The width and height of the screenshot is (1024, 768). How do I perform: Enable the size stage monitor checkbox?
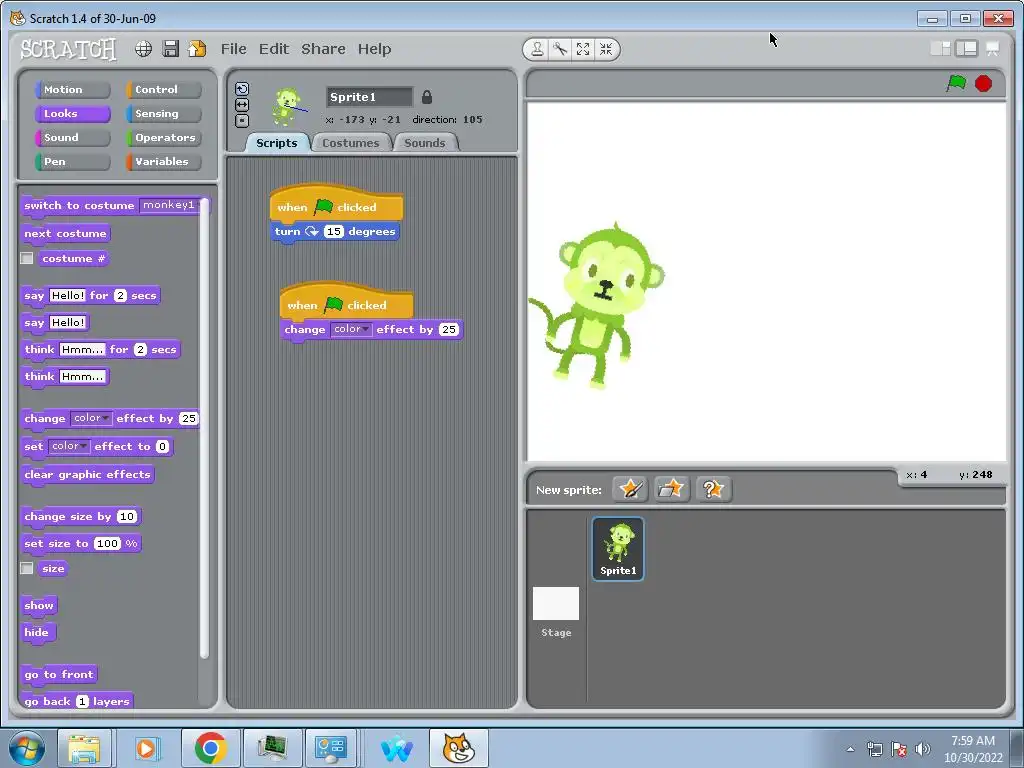tap(27, 568)
